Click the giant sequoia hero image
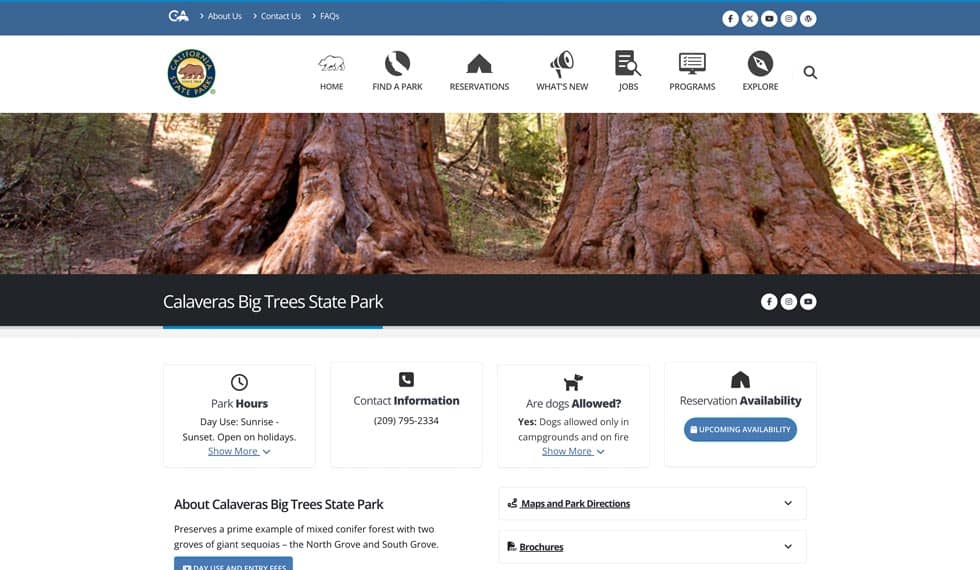The image size is (980, 570). [490, 193]
